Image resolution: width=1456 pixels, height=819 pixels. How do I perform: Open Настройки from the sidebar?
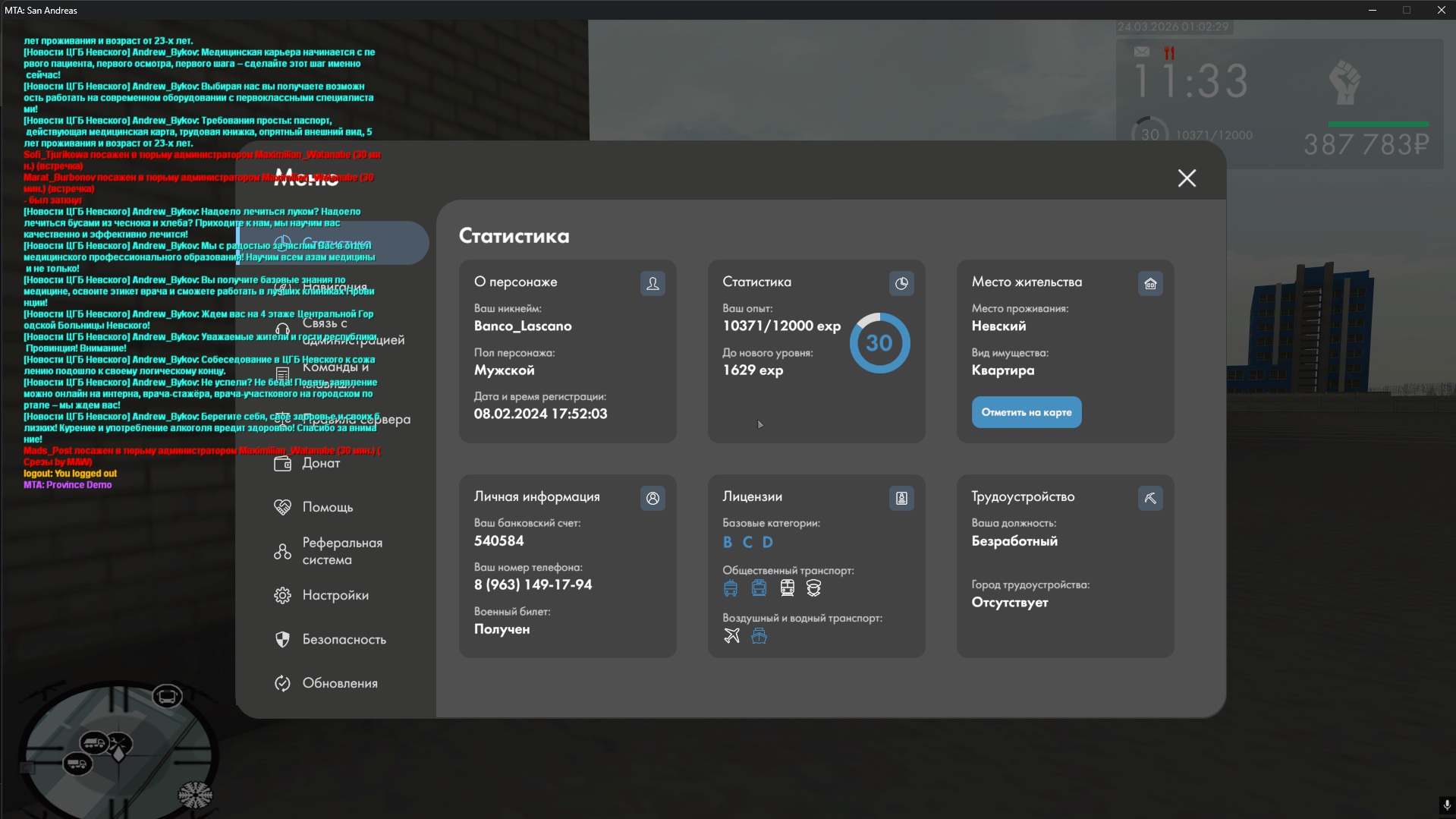pyautogui.click(x=335, y=595)
